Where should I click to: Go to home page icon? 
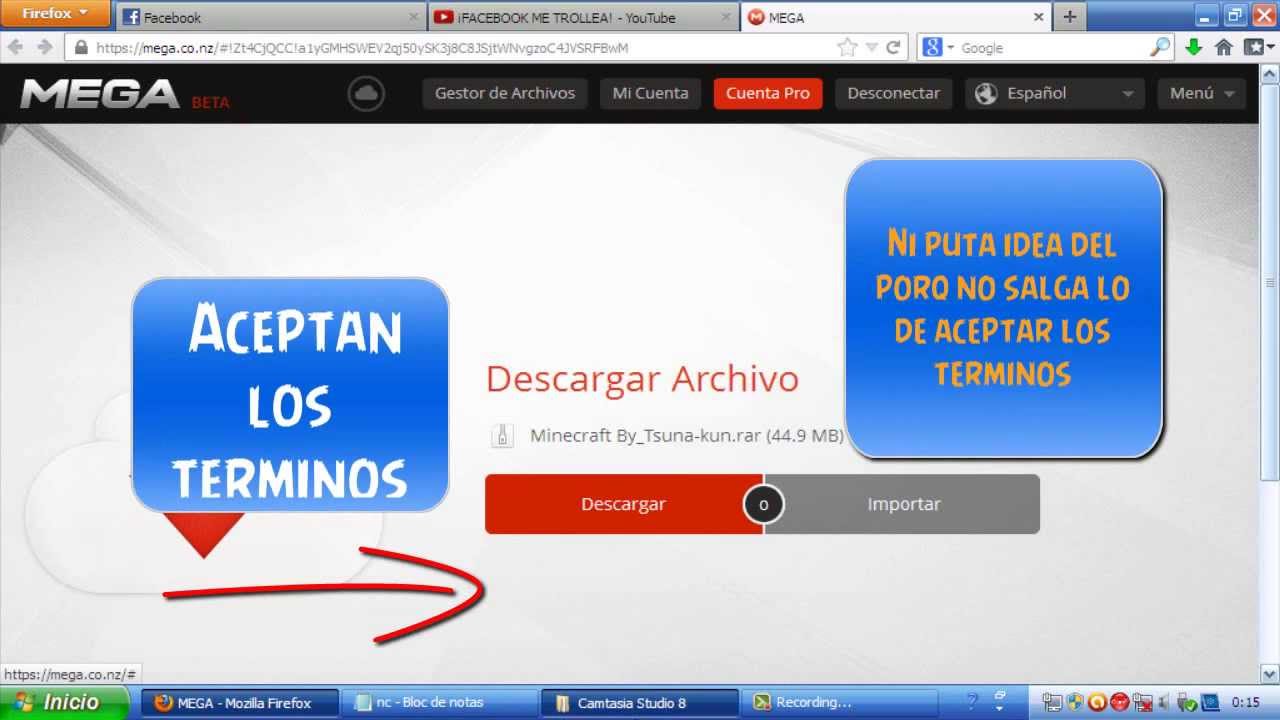1223,47
